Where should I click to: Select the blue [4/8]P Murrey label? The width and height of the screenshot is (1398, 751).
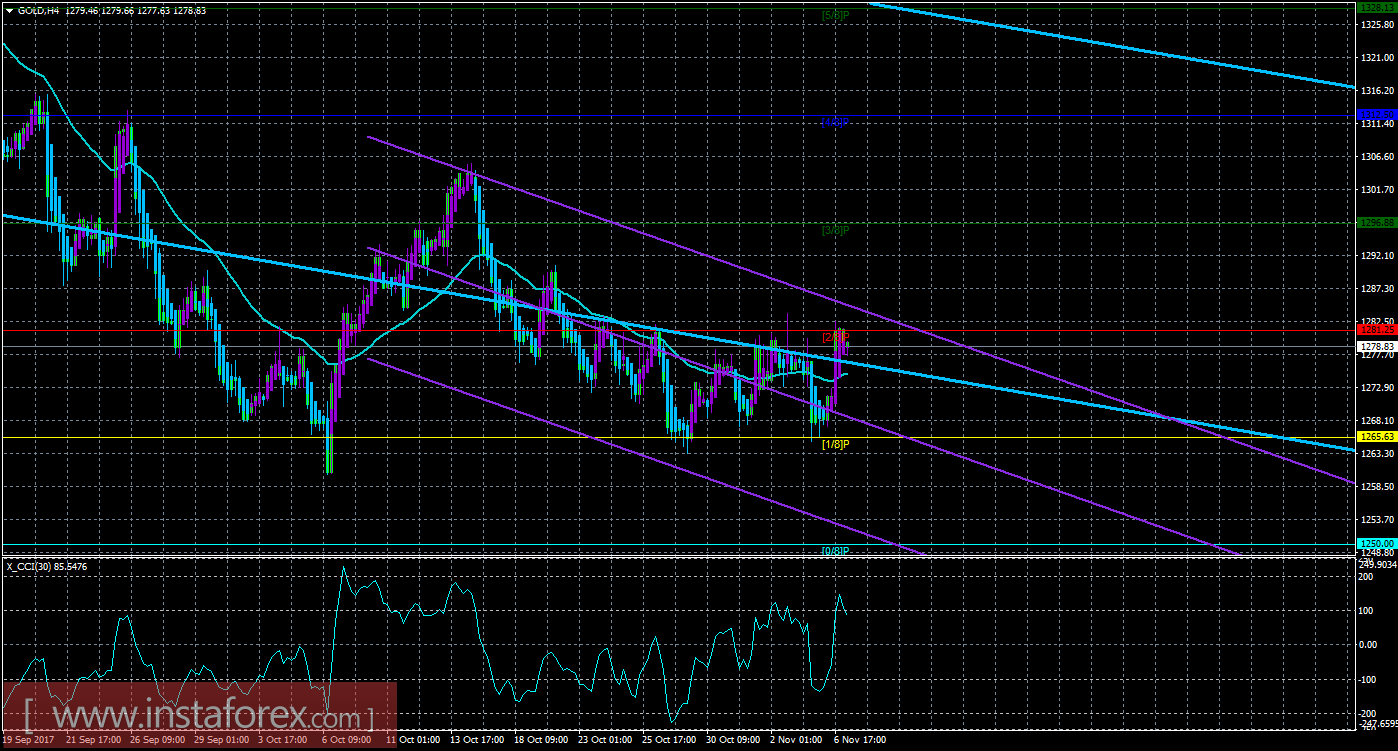pos(835,122)
